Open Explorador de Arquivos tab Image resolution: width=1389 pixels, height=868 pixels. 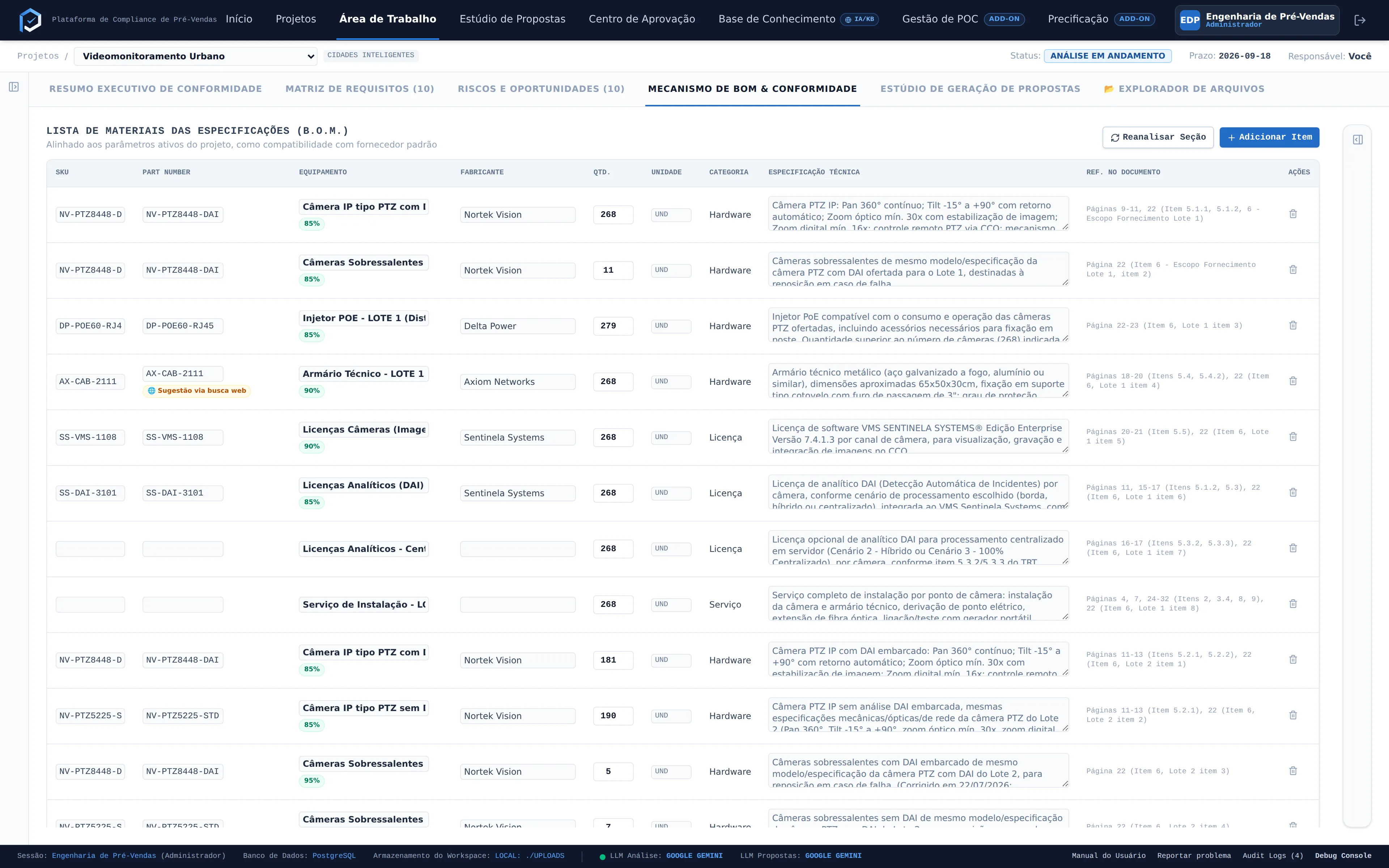point(1184,89)
